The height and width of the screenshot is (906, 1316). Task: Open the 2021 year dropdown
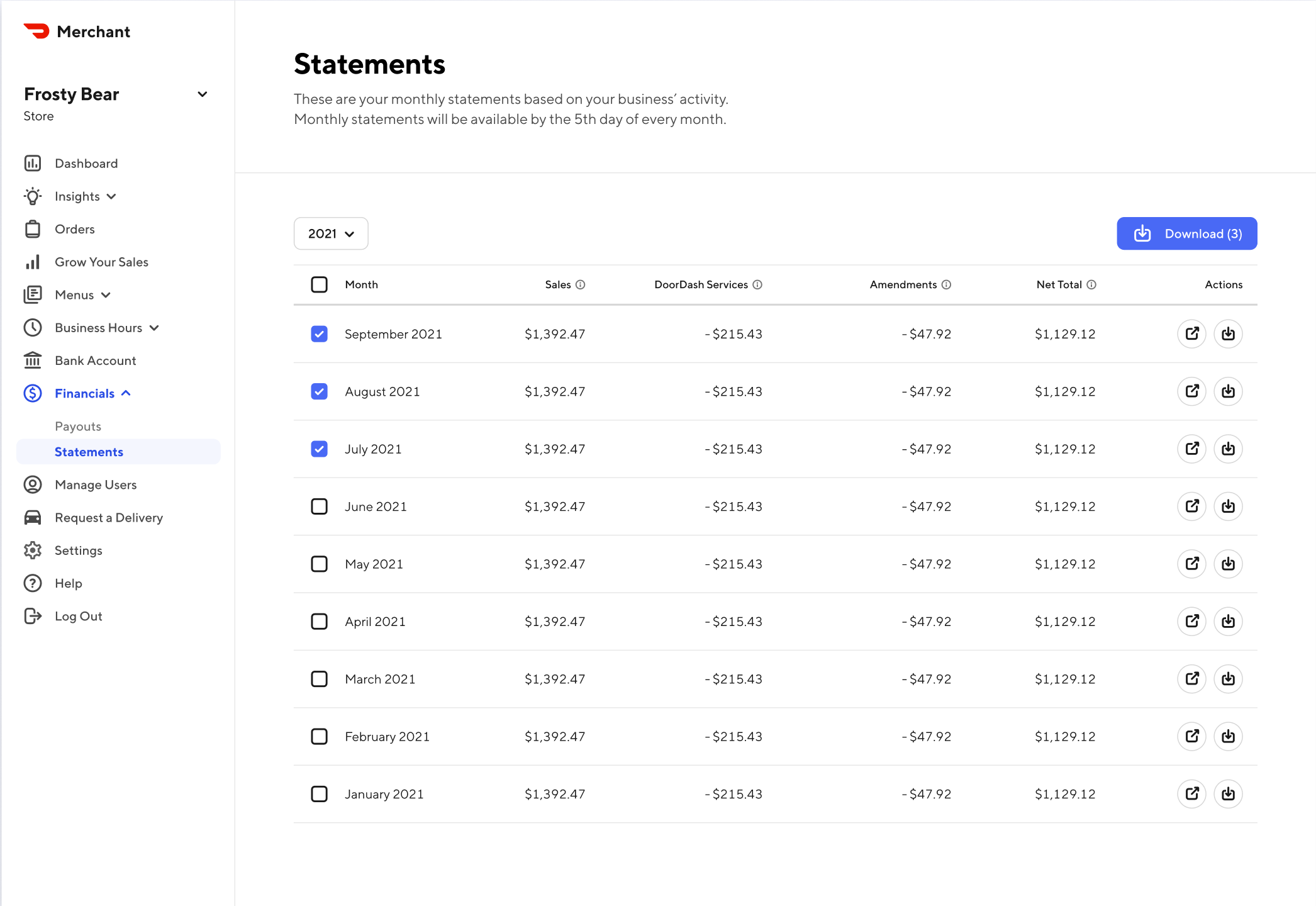330,233
